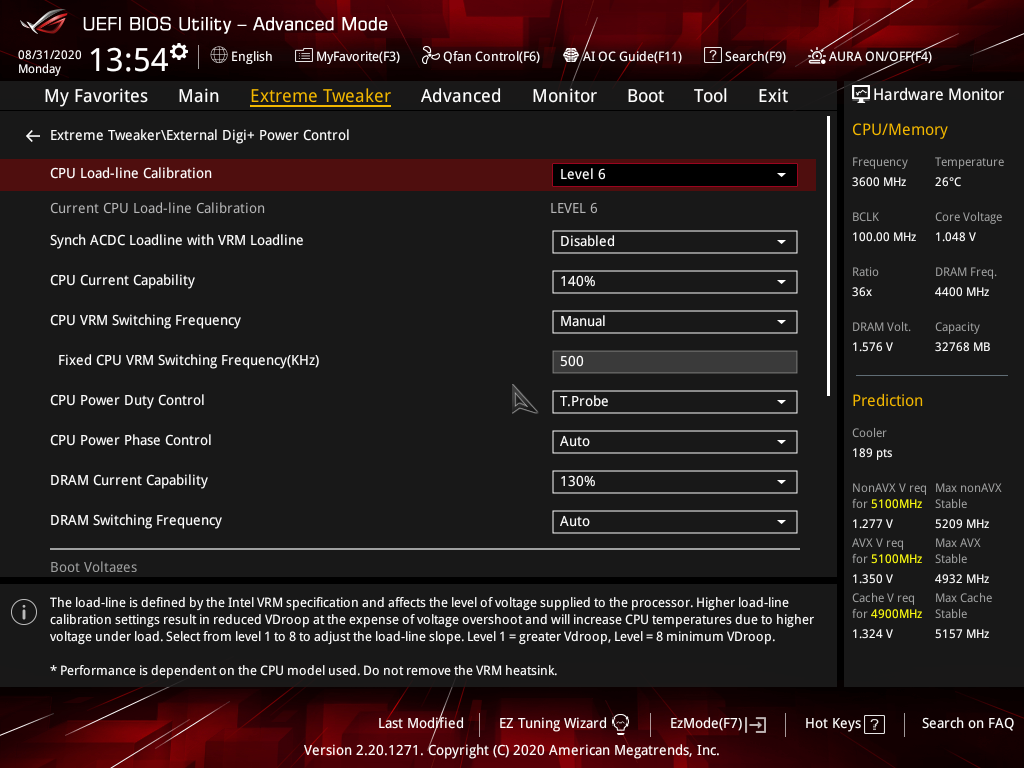This screenshot has width=1024, height=768.
Task: Toggle the AURA lighting icon
Action: point(816,56)
